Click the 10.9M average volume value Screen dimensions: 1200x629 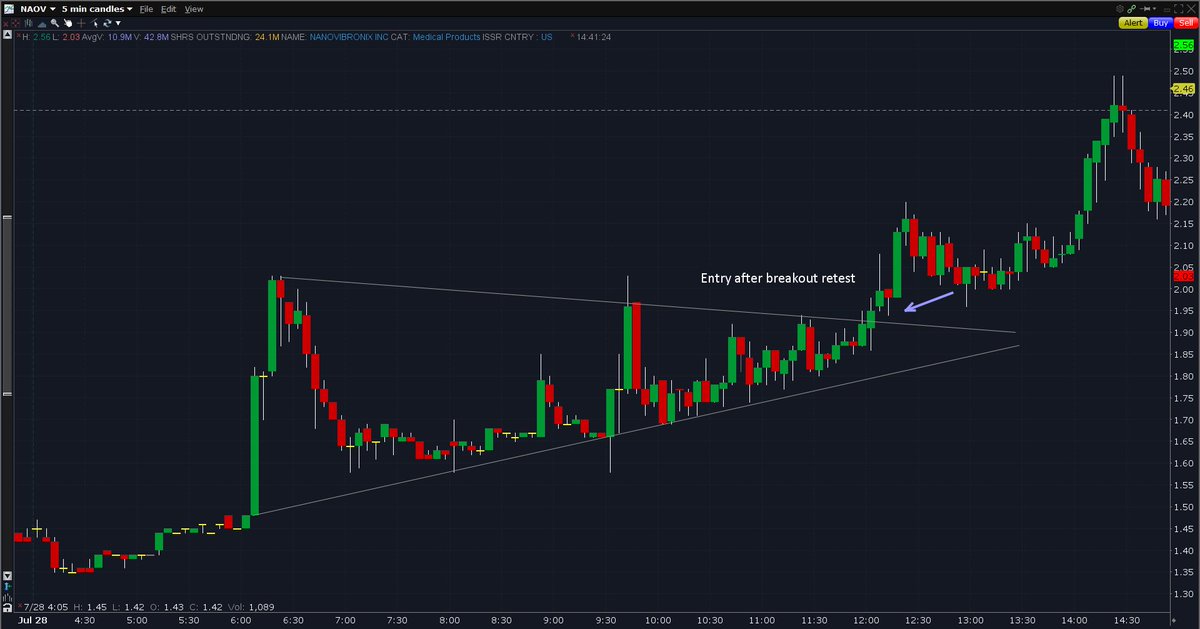(x=119, y=37)
